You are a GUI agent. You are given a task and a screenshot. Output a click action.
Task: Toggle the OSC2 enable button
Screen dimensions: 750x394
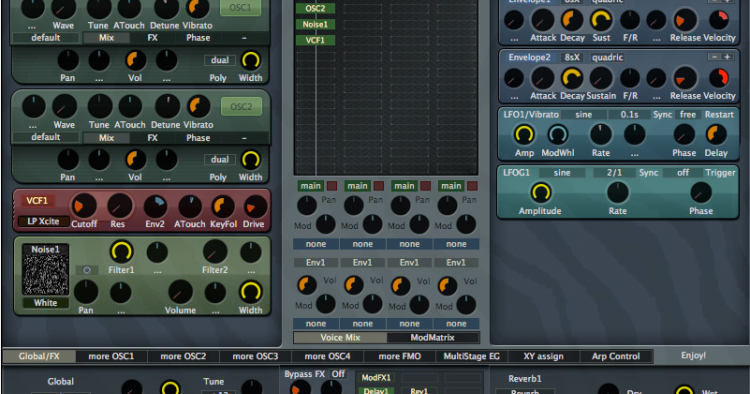click(241, 107)
